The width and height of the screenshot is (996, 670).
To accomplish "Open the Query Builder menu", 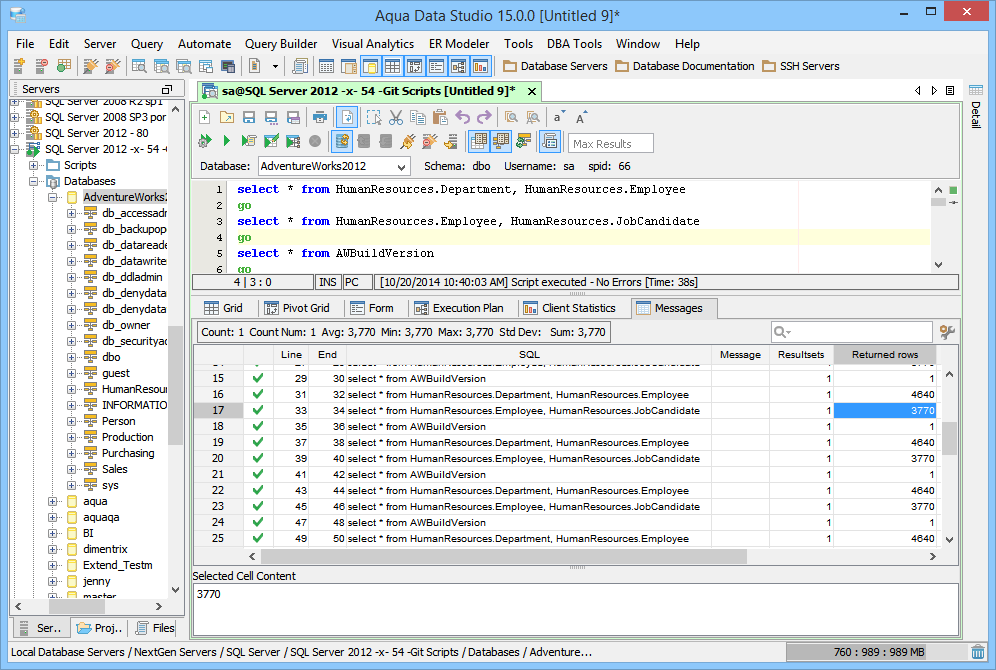I will [x=281, y=44].
